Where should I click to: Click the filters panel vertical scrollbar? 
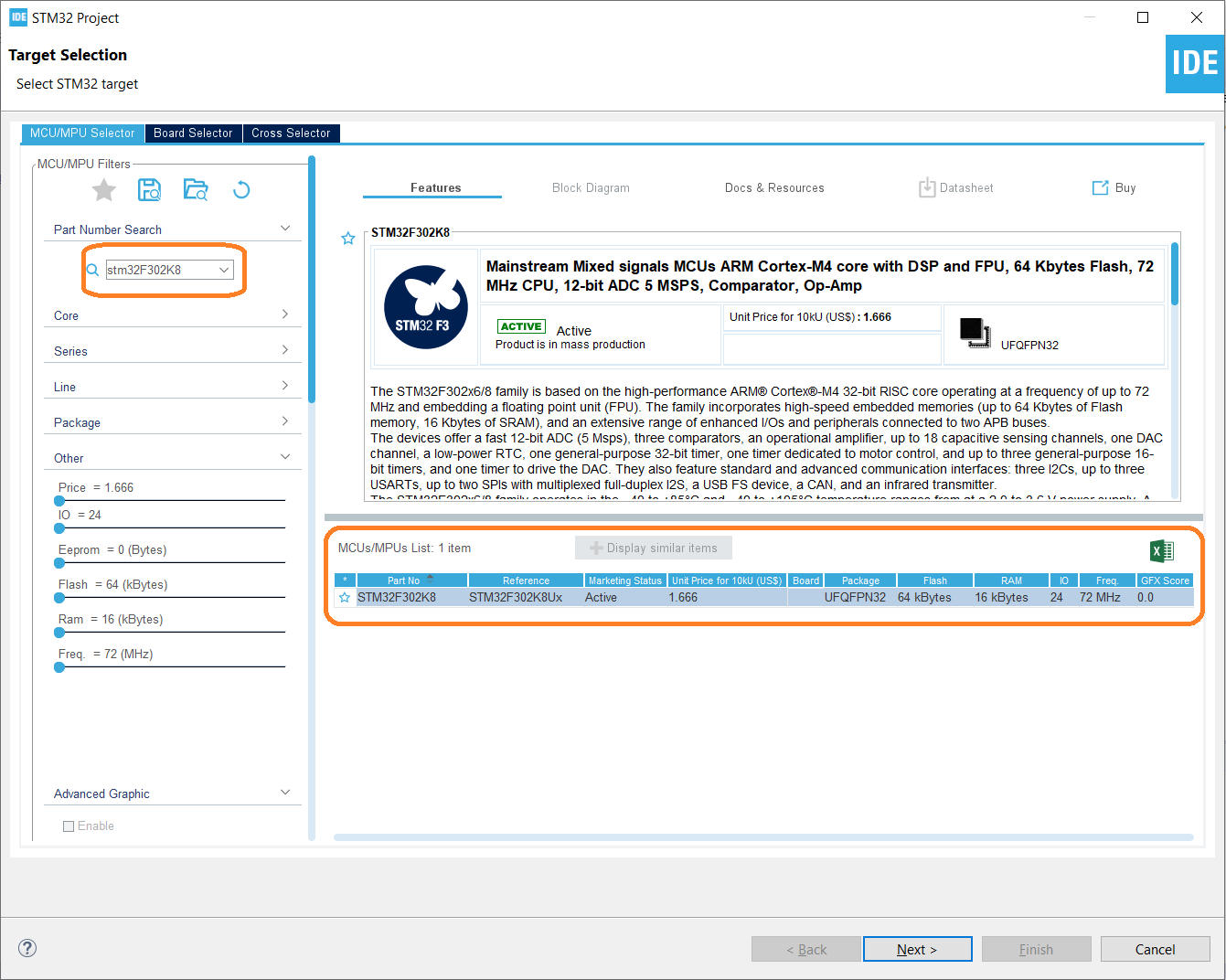pyautogui.click(x=312, y=279)
